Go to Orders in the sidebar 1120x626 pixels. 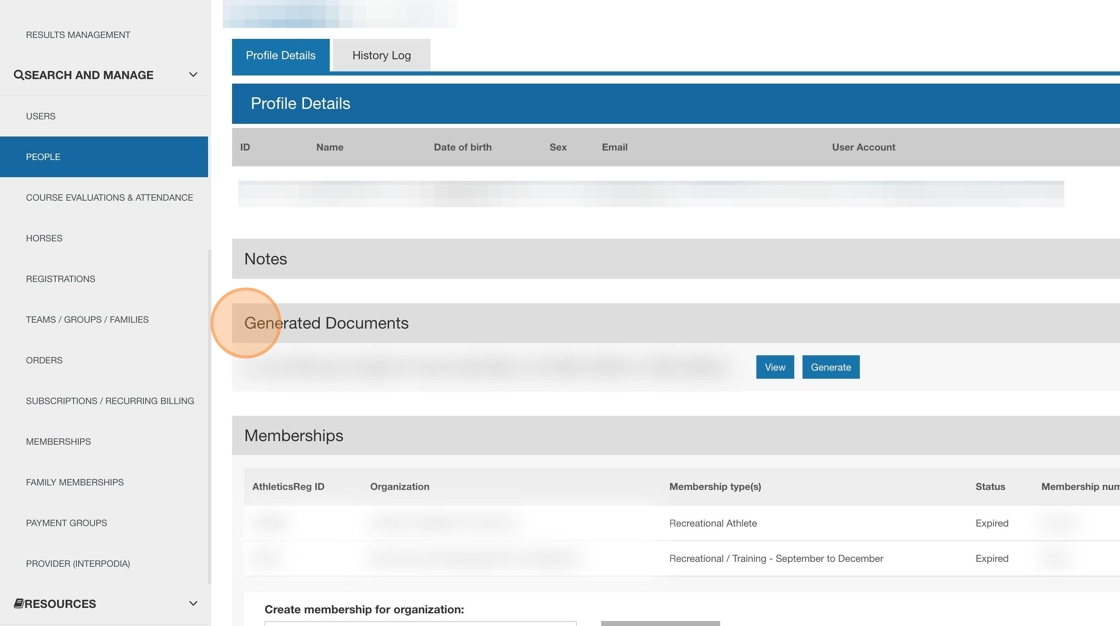(x=44, y=360)
